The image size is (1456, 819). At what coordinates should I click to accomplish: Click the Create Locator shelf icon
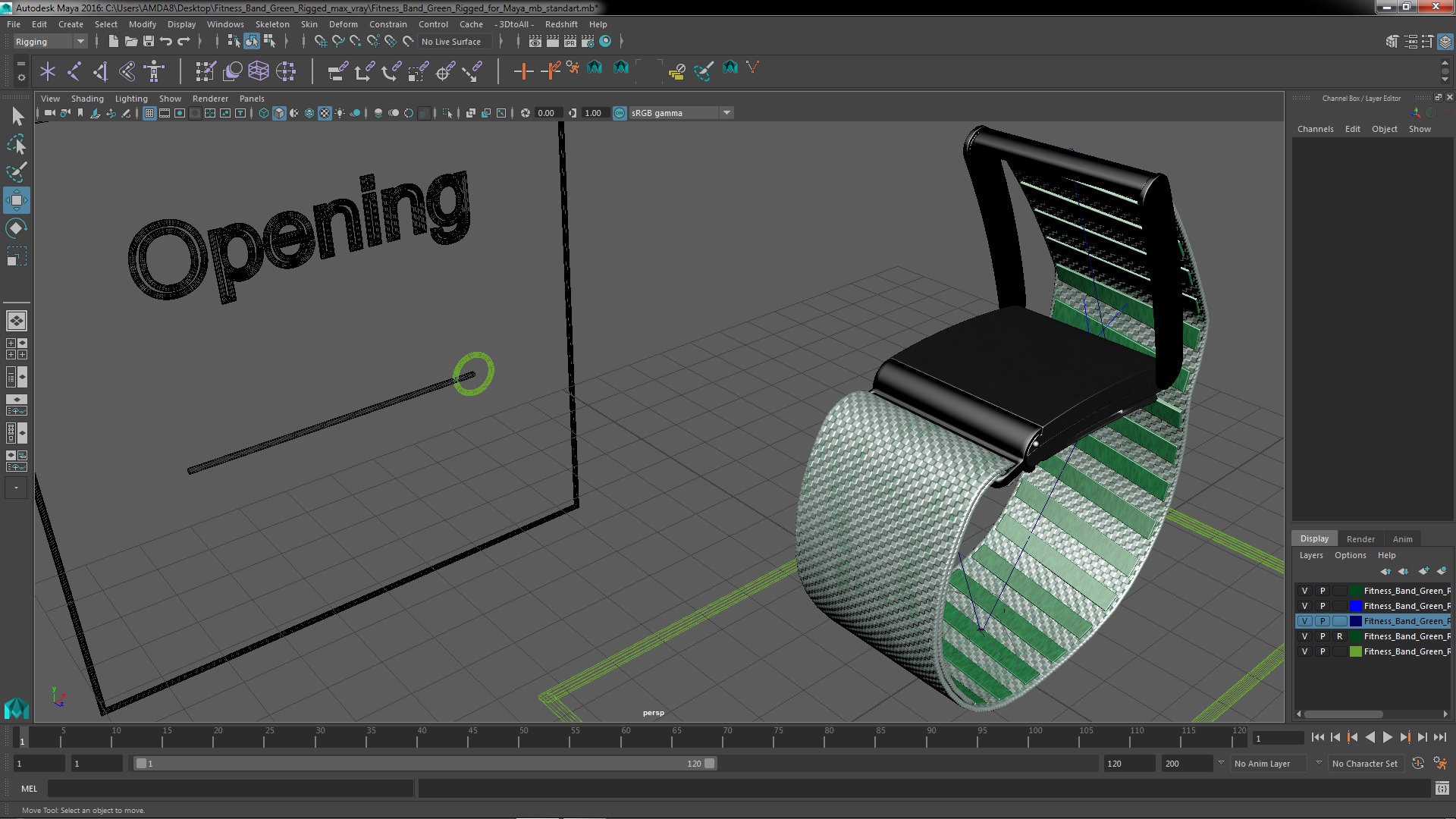click(47, 71)
